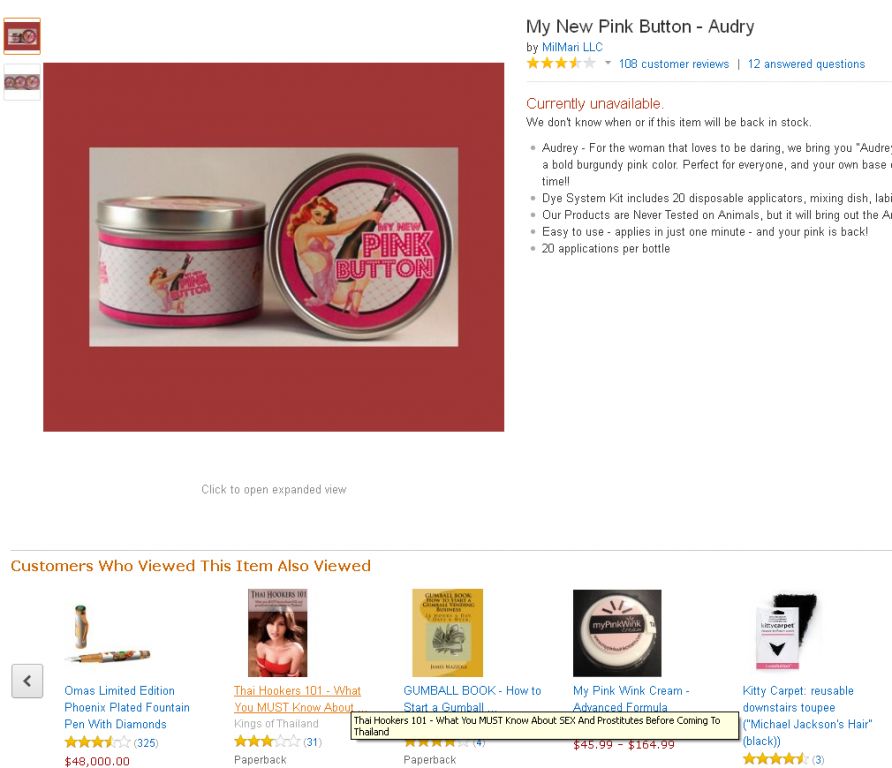892x768 pixels.
Task: Click the previous carousel arrow button
Action: point(27,680)
